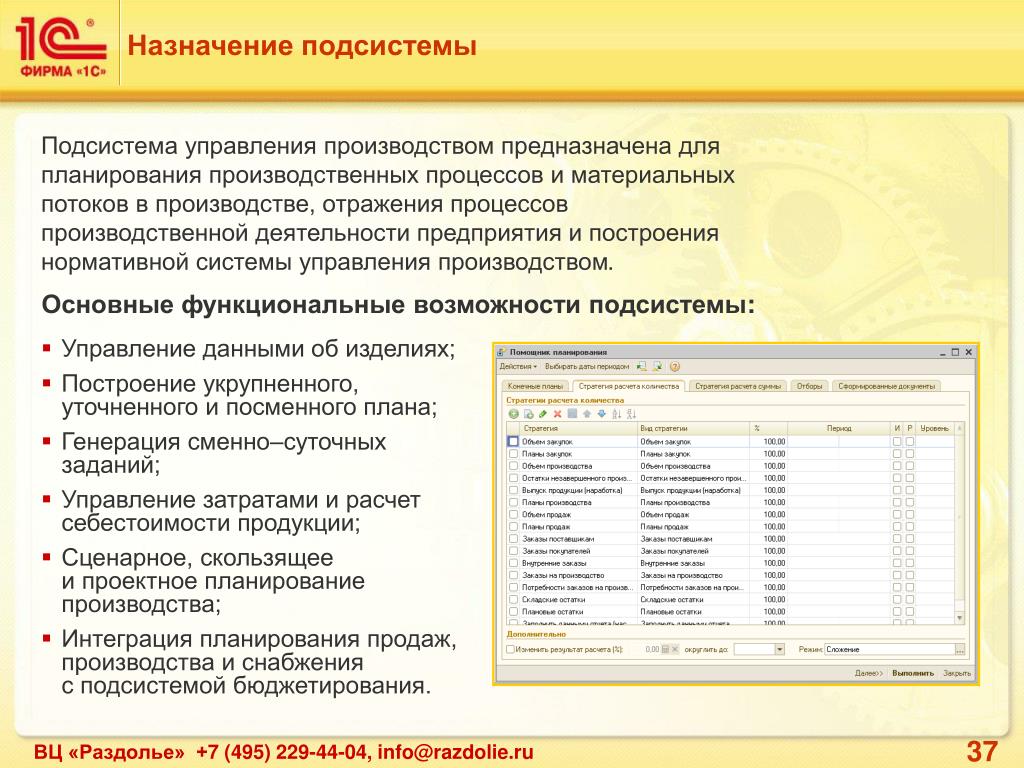Image resolution: width=1024 pixels, height=768 pixels.
Task: Open Help via the question mark icon
Action: point(675,367)
